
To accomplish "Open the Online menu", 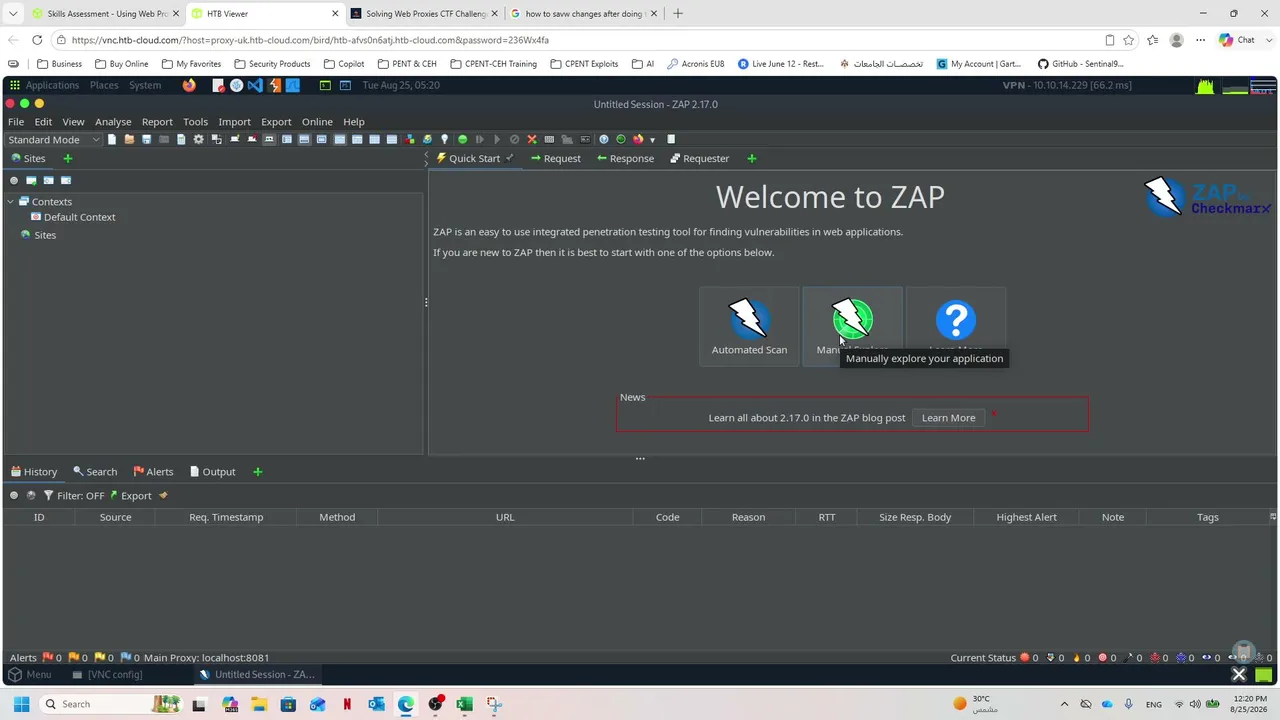I will [x=317, y=122].
